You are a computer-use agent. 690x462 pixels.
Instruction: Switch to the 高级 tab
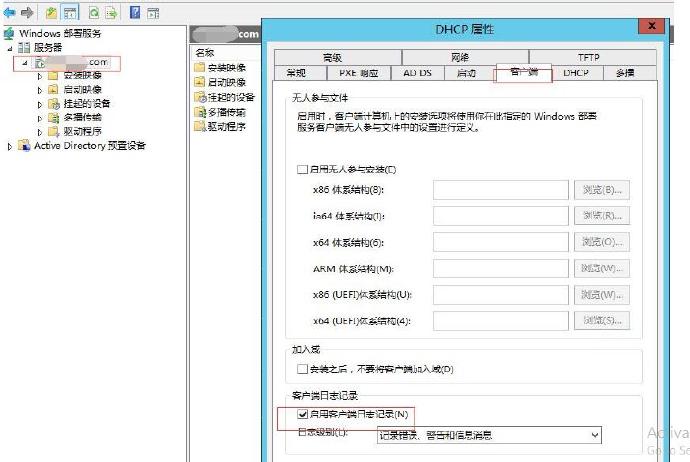[338, 58]
